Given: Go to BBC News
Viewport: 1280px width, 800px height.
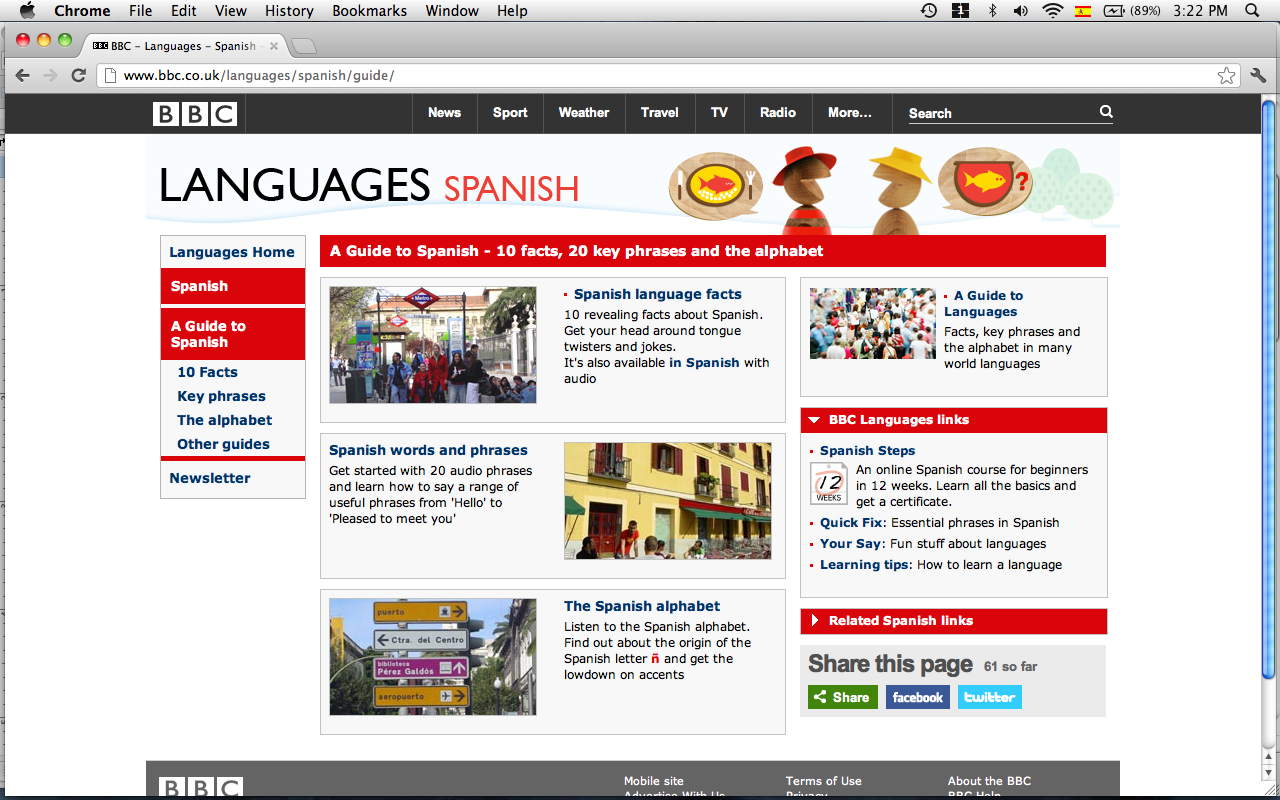Looking at the screenshot, I should click(x=444, y=113).
